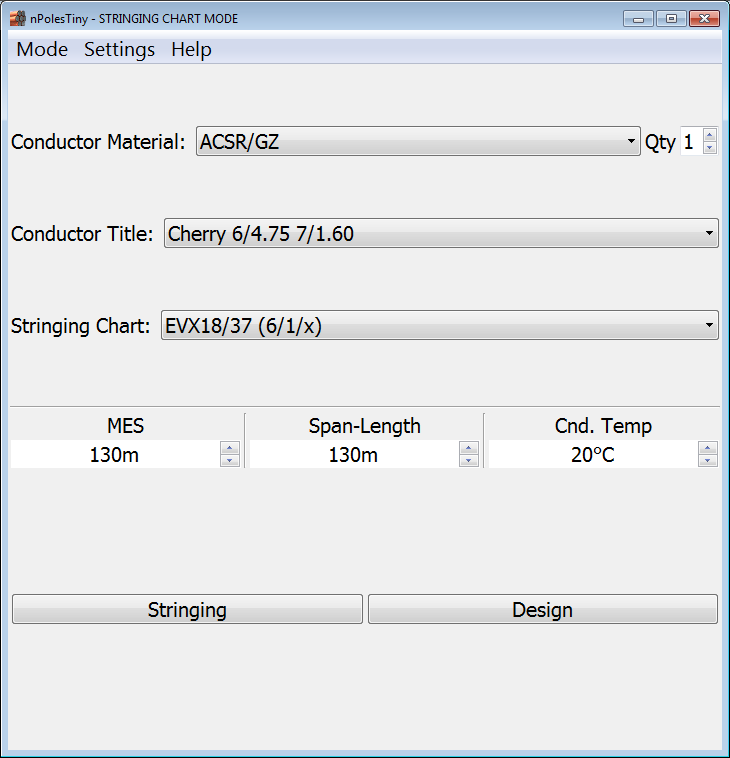Click the Stringing button
This screenshot has height=758, width=730.
point(187,609)
